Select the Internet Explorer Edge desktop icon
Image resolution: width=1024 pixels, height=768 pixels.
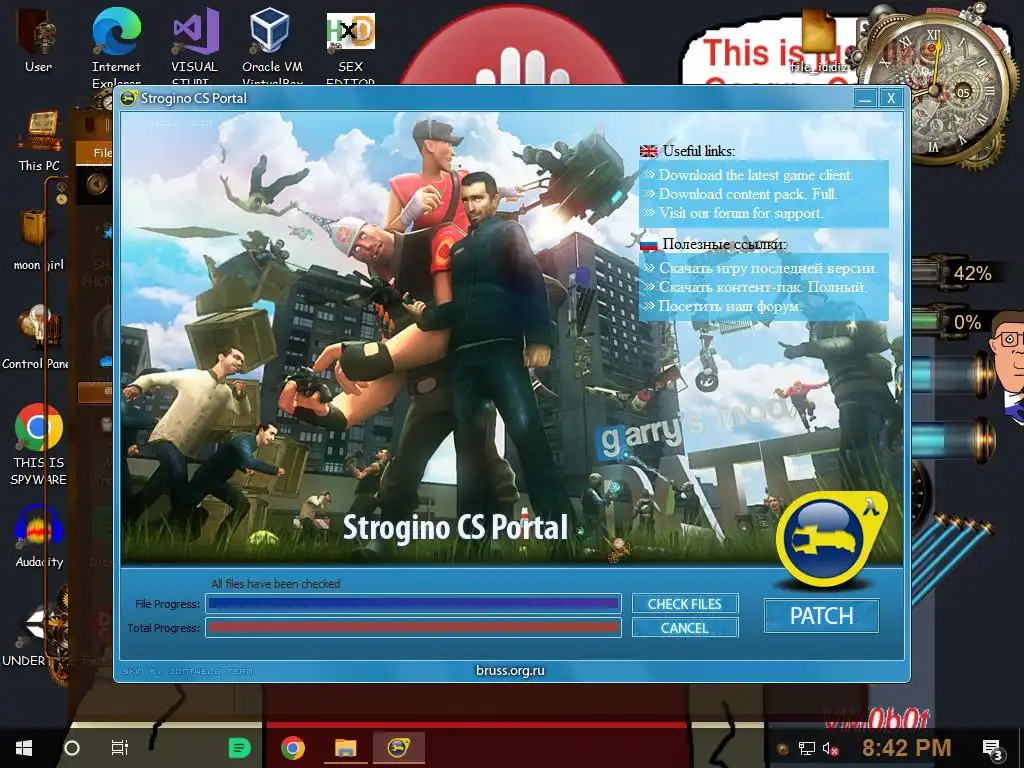click(116, 46)
